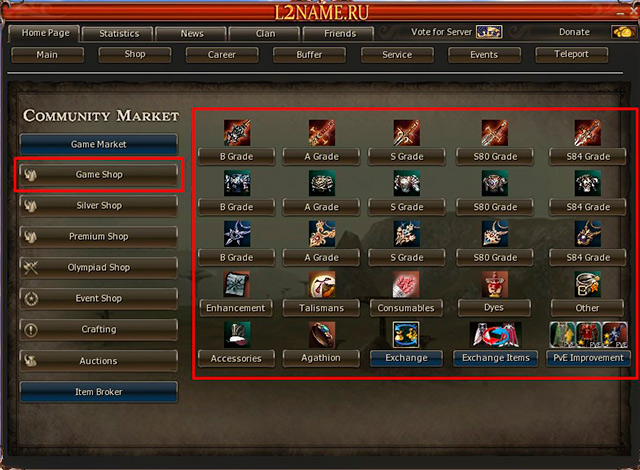Select the Agathion bracelet icon

click(322, 335)
